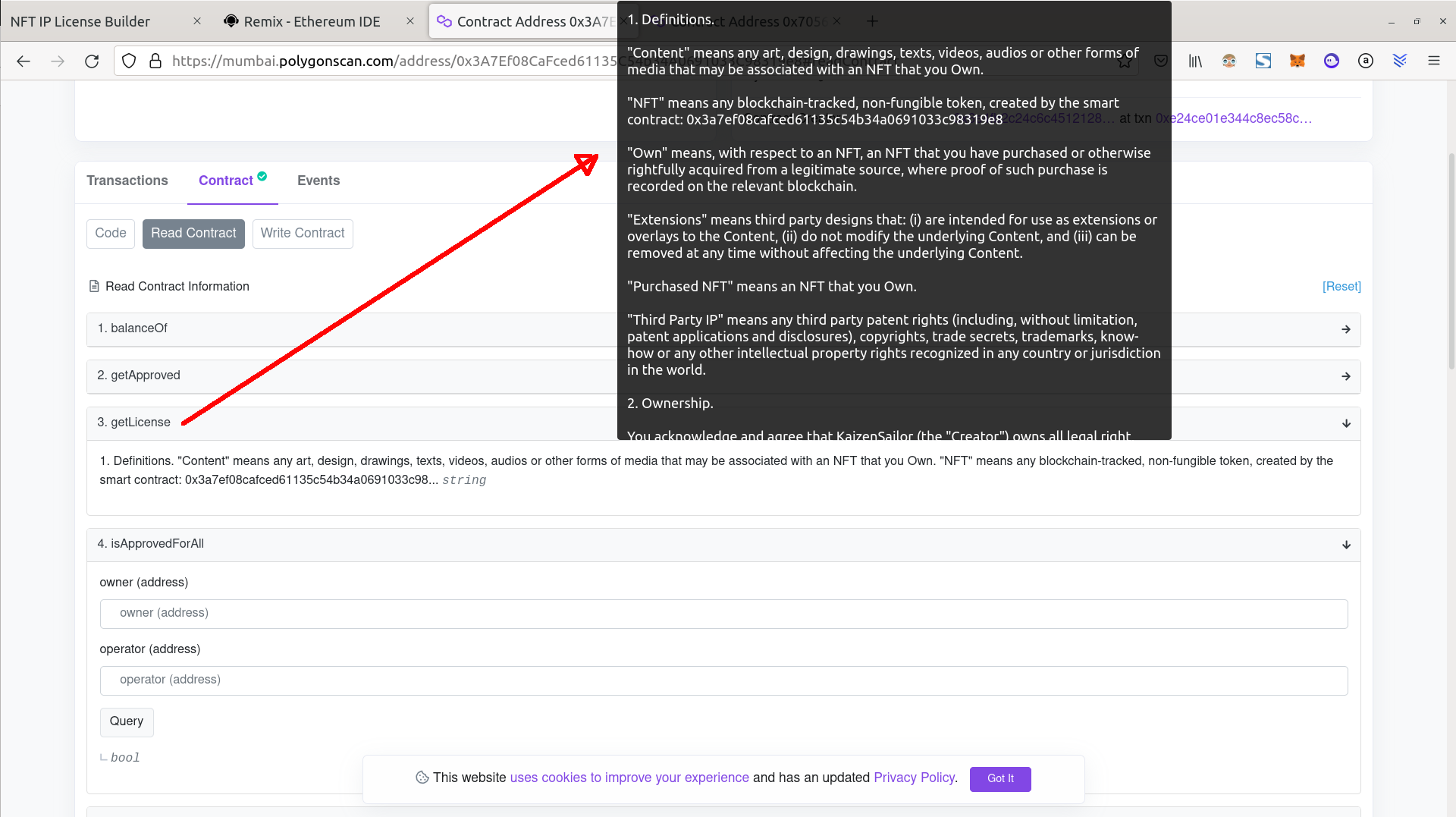The height and width of the screenshot is (817, 1456).
Task: Reset the read contract sections
Action: 1341,287
